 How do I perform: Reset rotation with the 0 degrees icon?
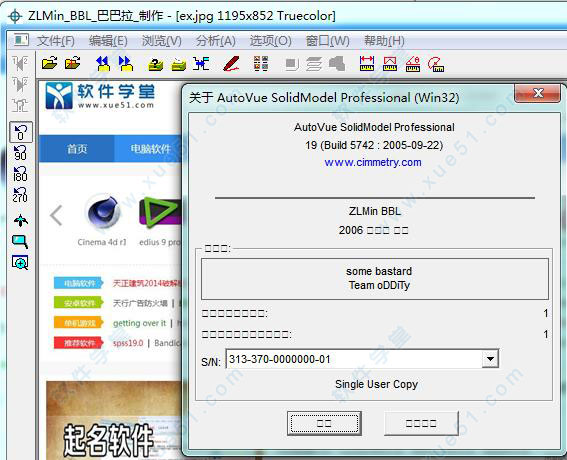[x=21, y=132]
